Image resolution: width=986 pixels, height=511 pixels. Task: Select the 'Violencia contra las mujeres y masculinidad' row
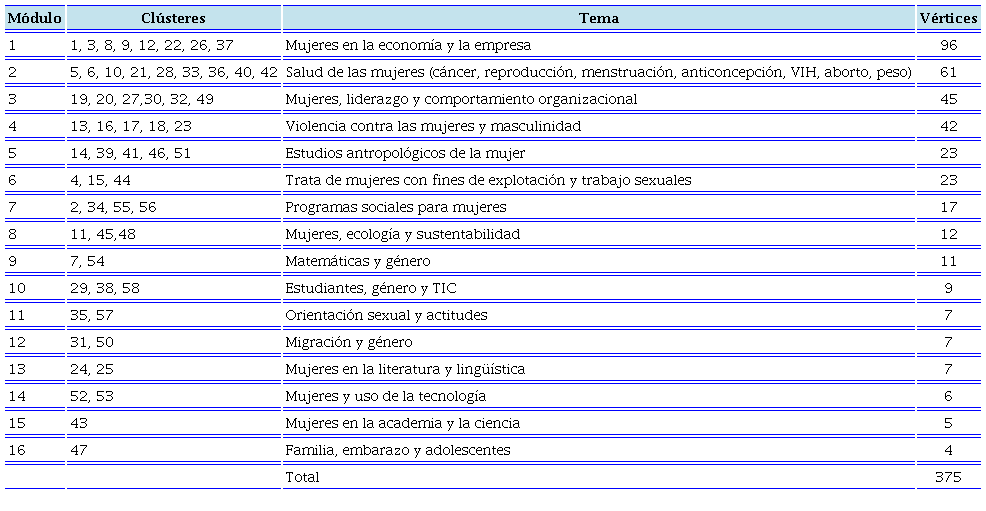[x=433, y=126]
